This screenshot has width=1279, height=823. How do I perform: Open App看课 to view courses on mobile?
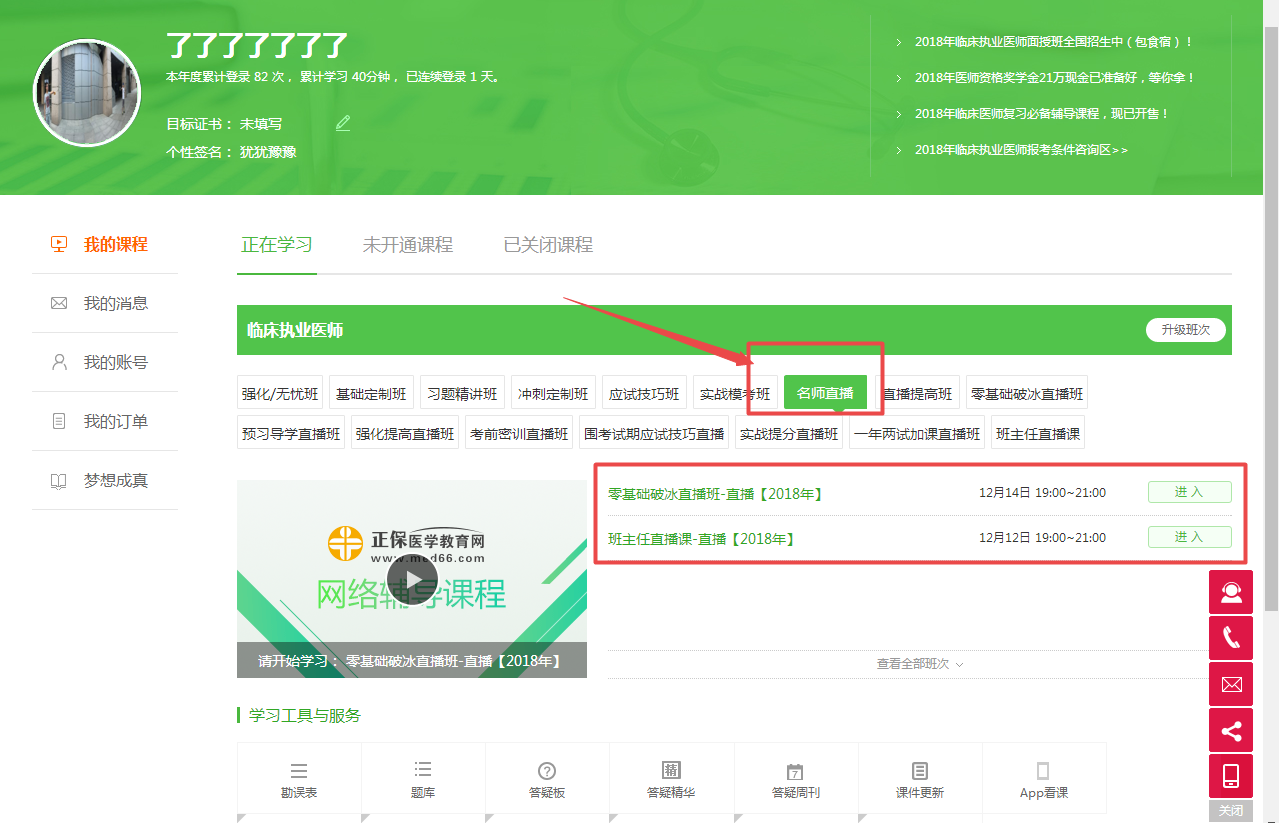coord(1043,780)
